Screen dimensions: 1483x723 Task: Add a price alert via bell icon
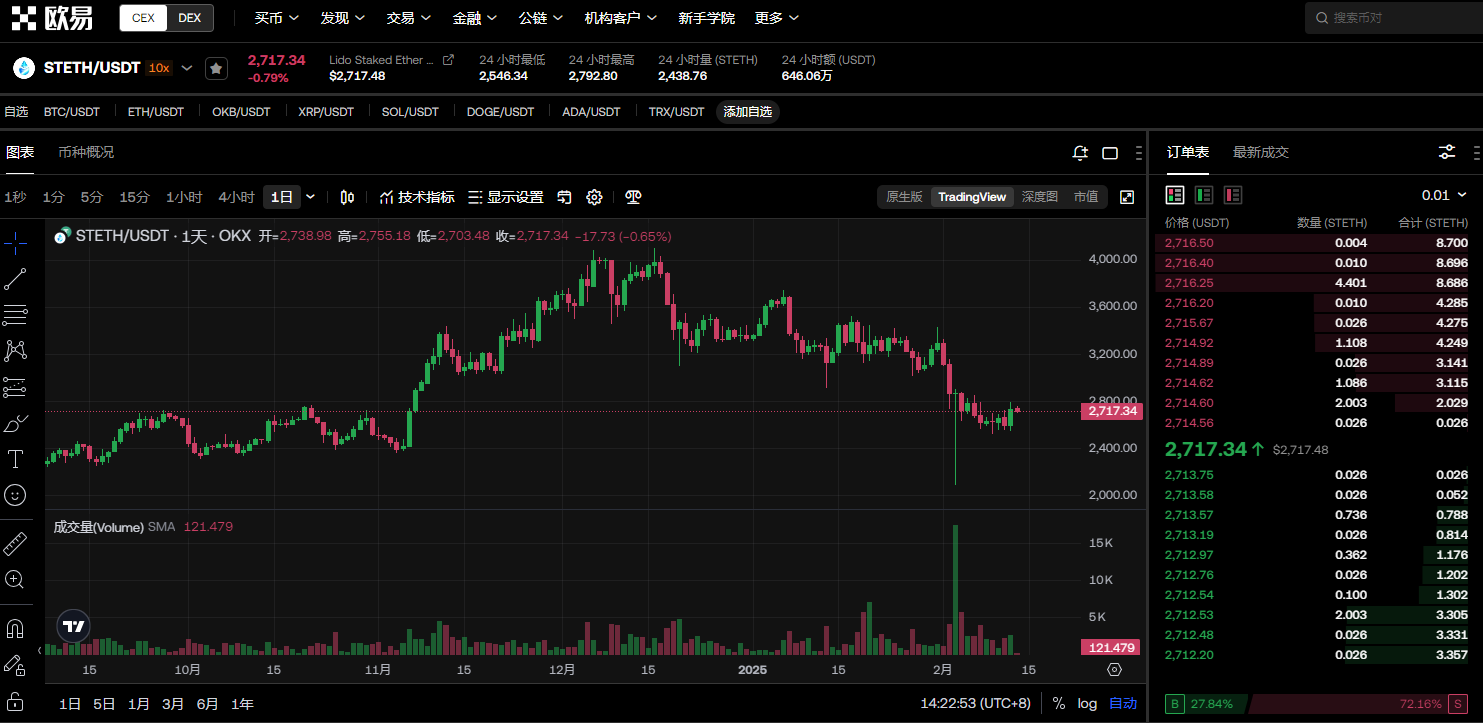pyautogui.click(x=1080, y=153)
